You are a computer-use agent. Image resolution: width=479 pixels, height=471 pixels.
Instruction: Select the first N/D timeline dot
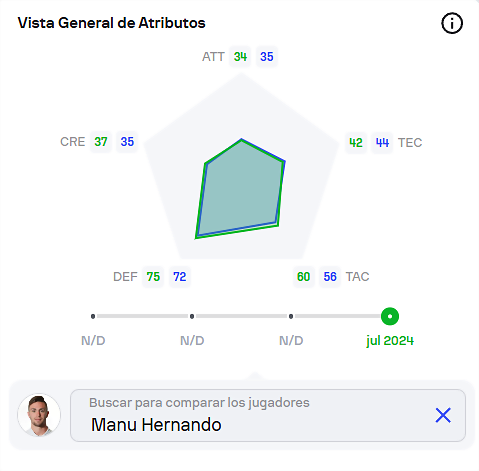tap(93, 316)
